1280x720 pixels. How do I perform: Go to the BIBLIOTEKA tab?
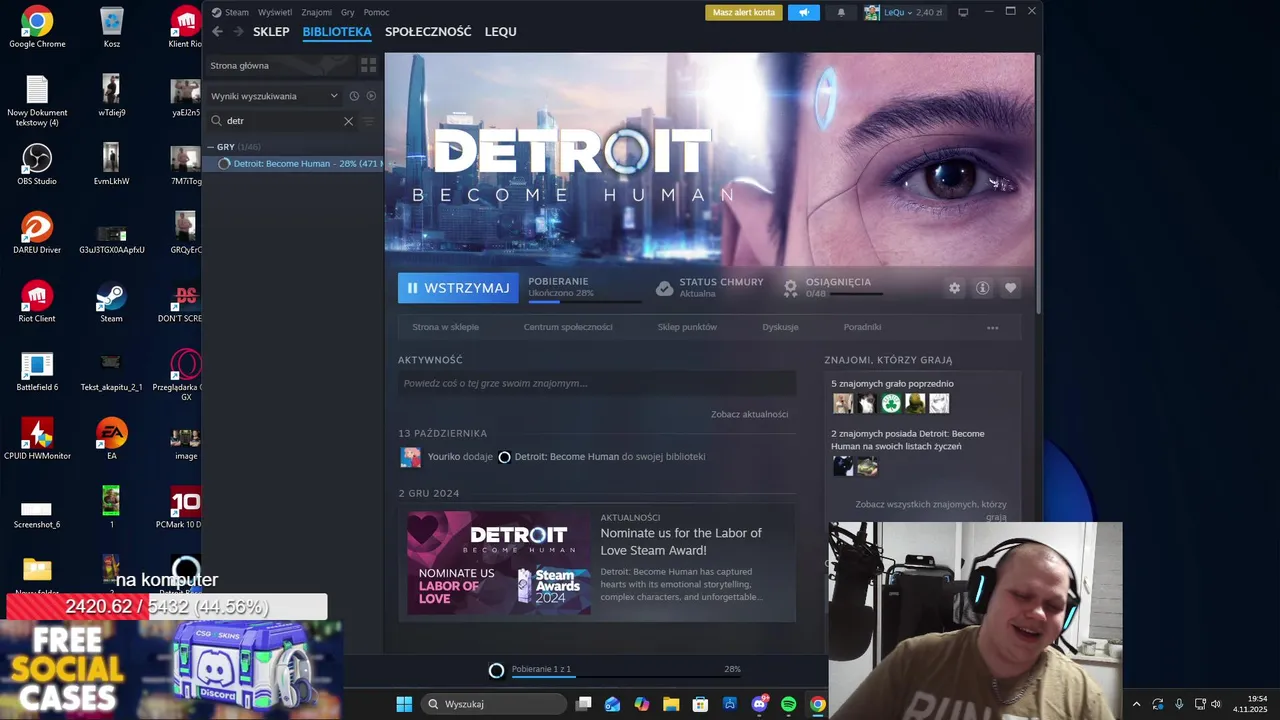point(337,32)
